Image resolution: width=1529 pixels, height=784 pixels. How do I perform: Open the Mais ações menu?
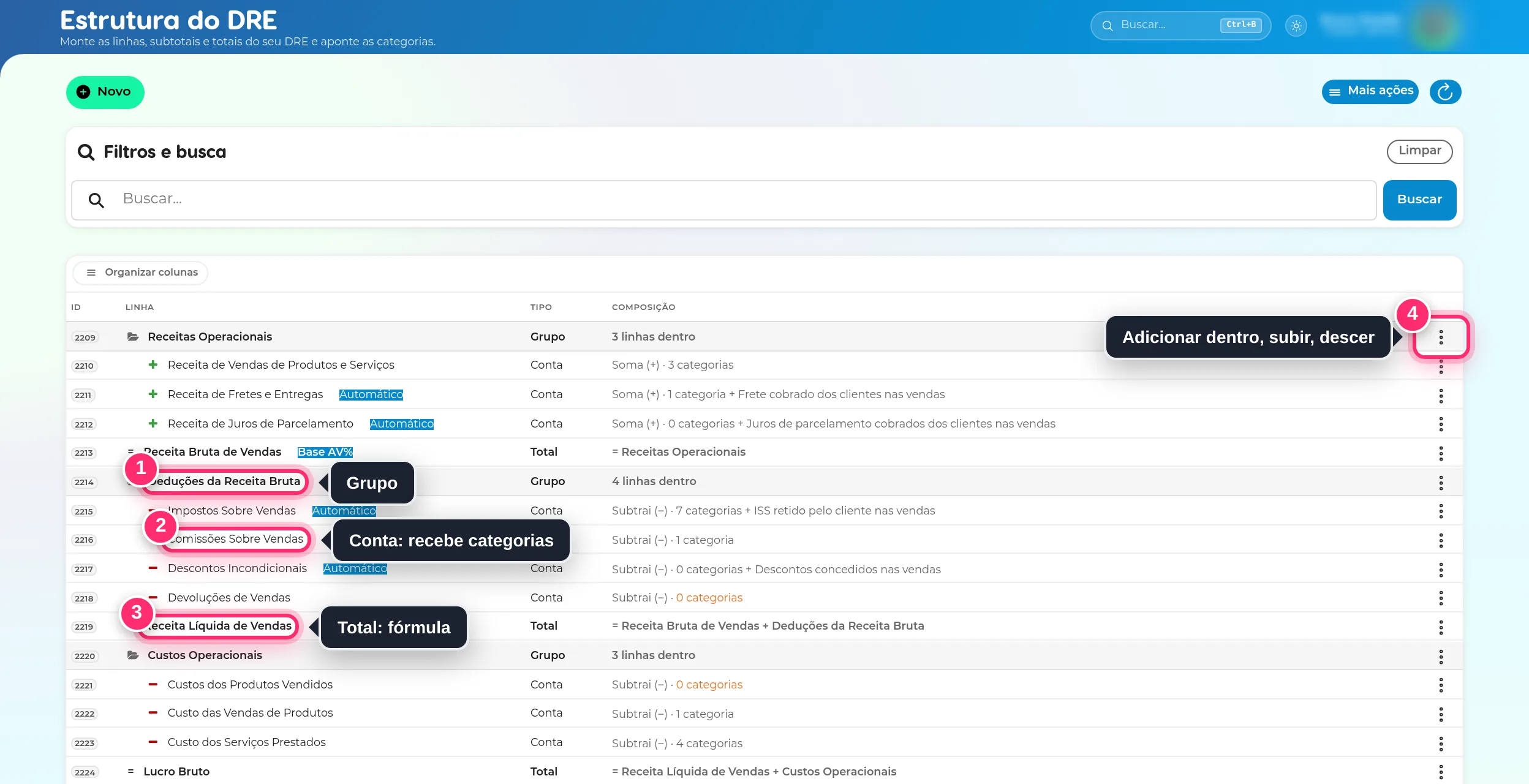coord(1370,91)
